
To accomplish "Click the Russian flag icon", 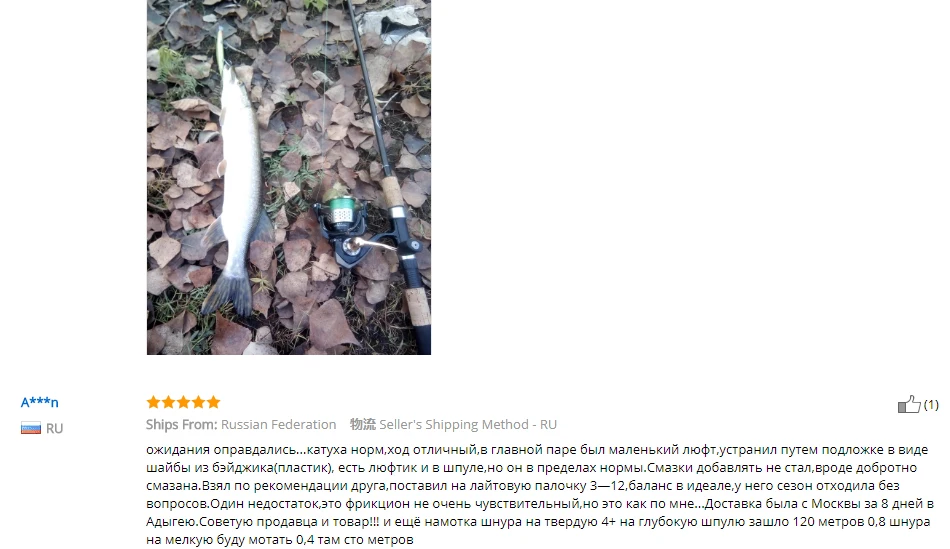I will pos(31,428).
